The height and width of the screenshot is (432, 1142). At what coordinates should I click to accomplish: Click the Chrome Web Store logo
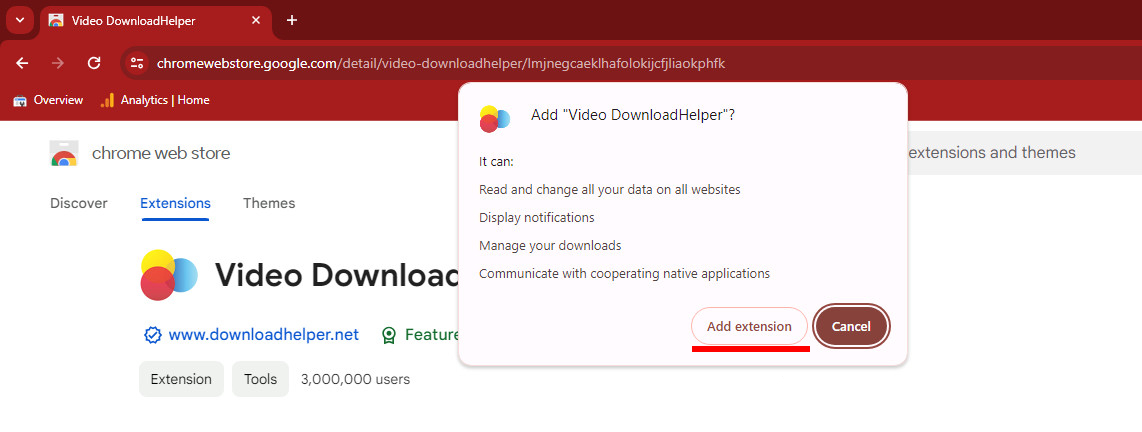(x=64, y=153)
